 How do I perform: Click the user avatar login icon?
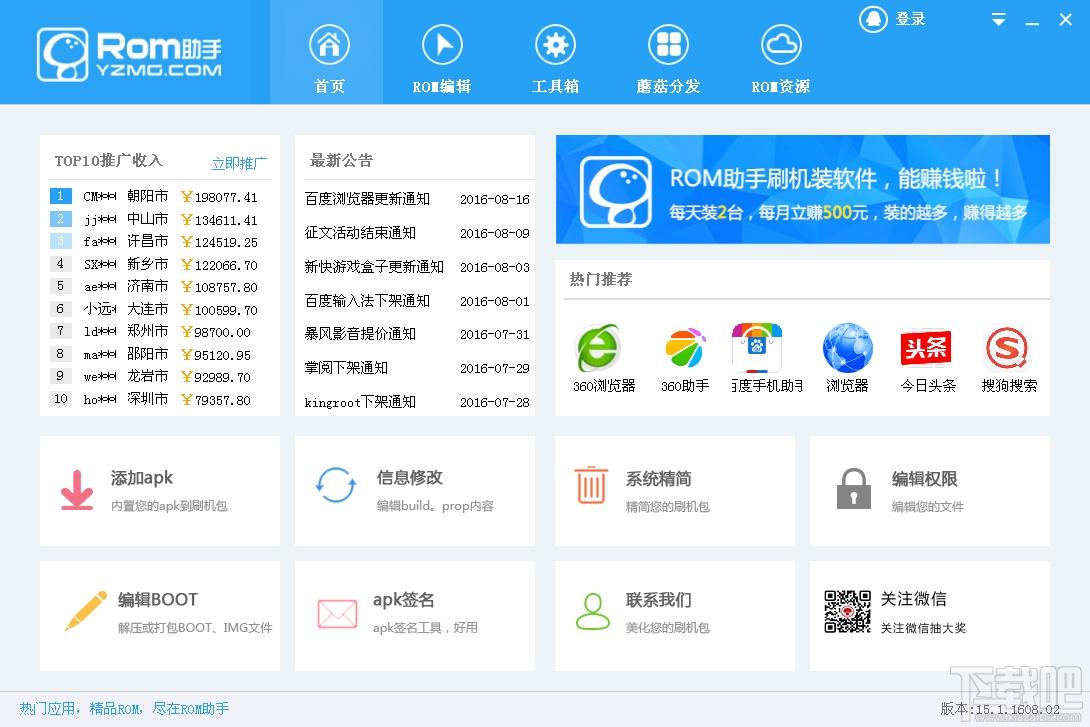874,19
